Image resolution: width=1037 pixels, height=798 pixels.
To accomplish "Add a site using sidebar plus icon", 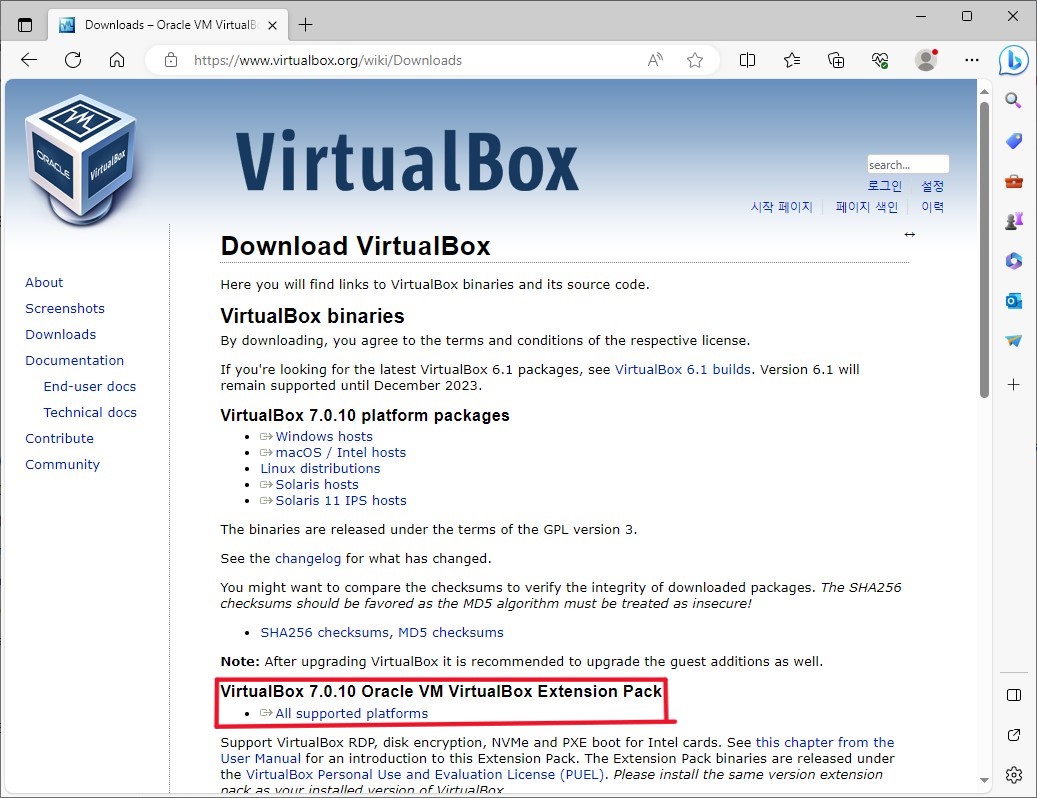I will [1013, 384].
